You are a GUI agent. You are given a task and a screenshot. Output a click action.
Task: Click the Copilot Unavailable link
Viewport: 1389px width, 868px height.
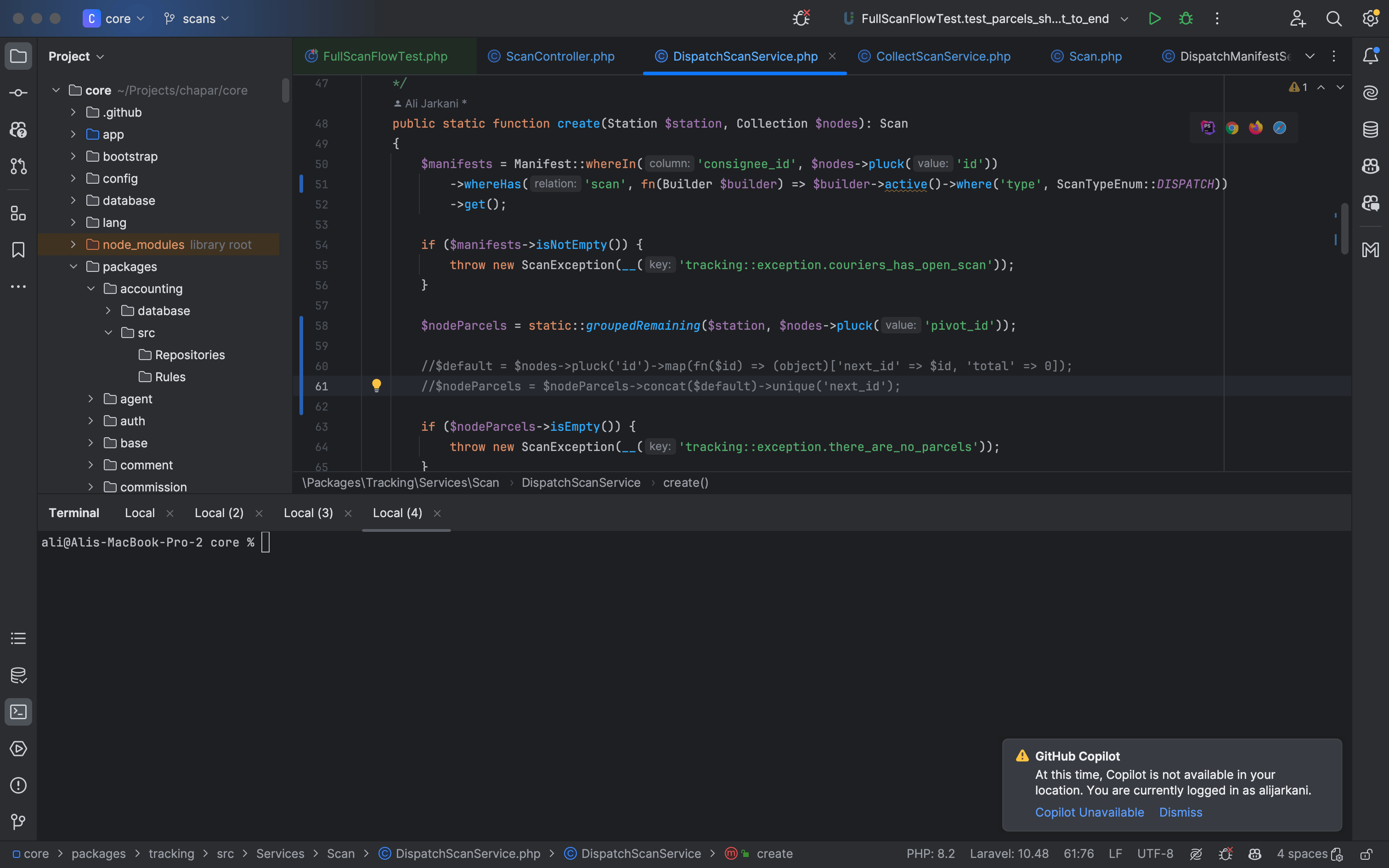(x=1089, y=812)
